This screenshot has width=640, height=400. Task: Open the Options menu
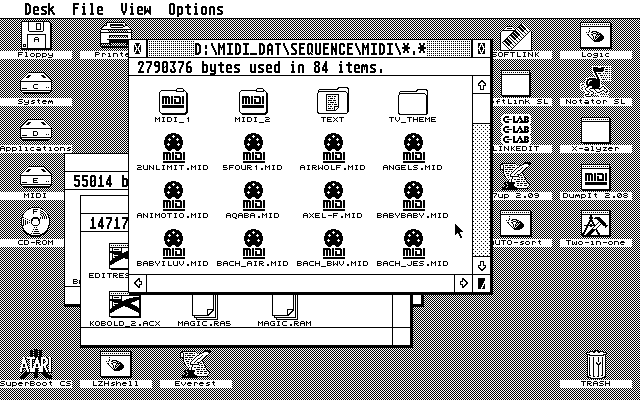(x=195, y=9)
